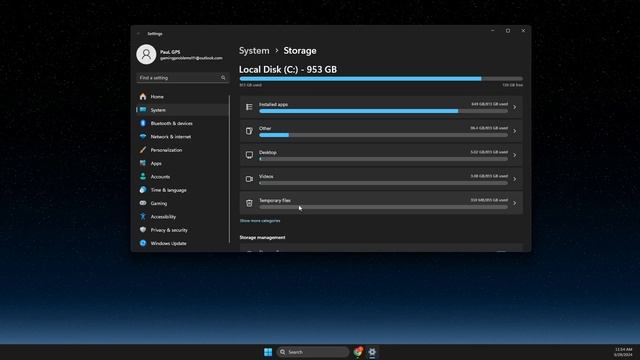This screenshot has height=360, width=640.
Task: Open the Installed apps storage icon
Action: tap(249, 107)
